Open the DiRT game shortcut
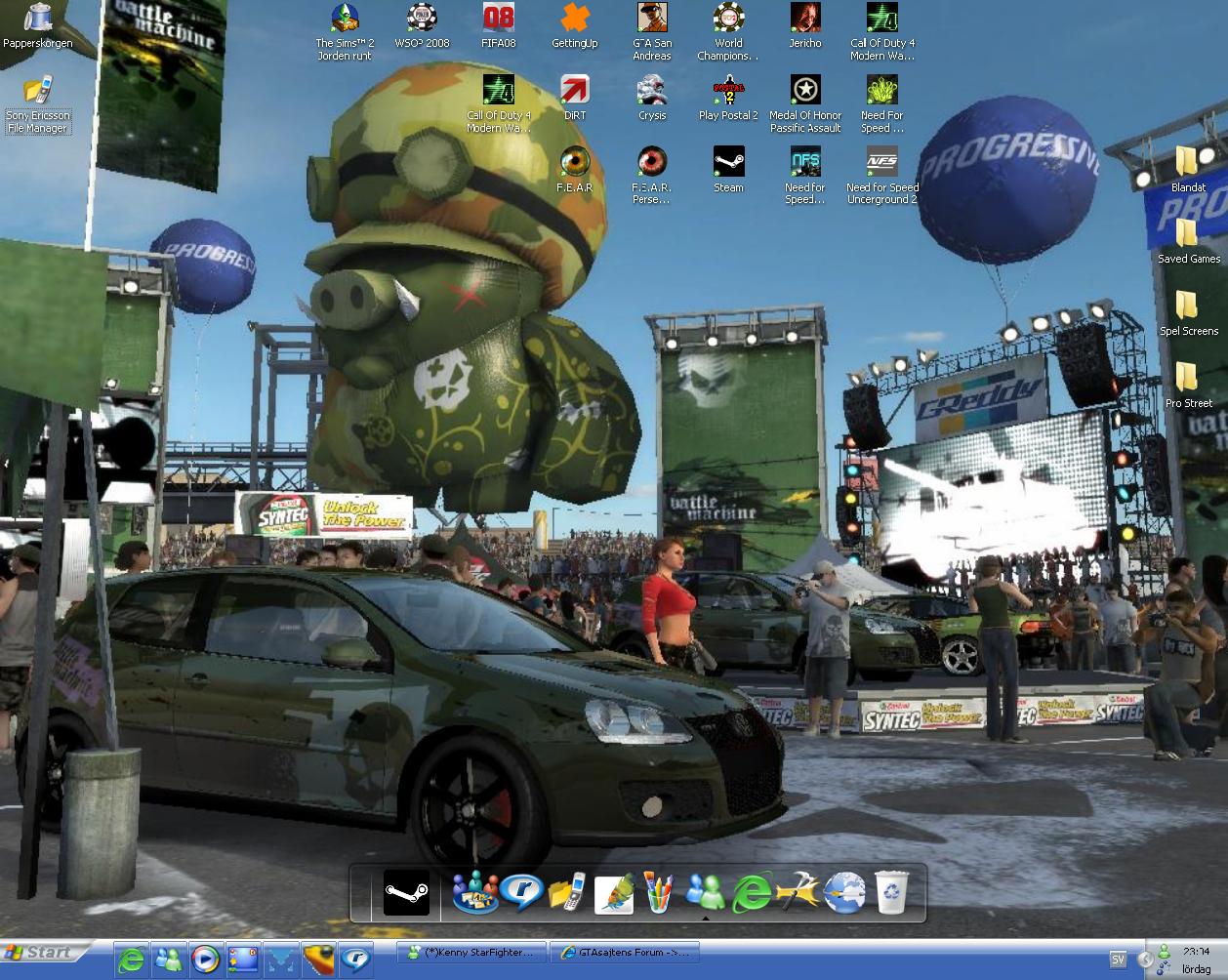Screen dimensions: 1228x980 click(x=575, y=91)
